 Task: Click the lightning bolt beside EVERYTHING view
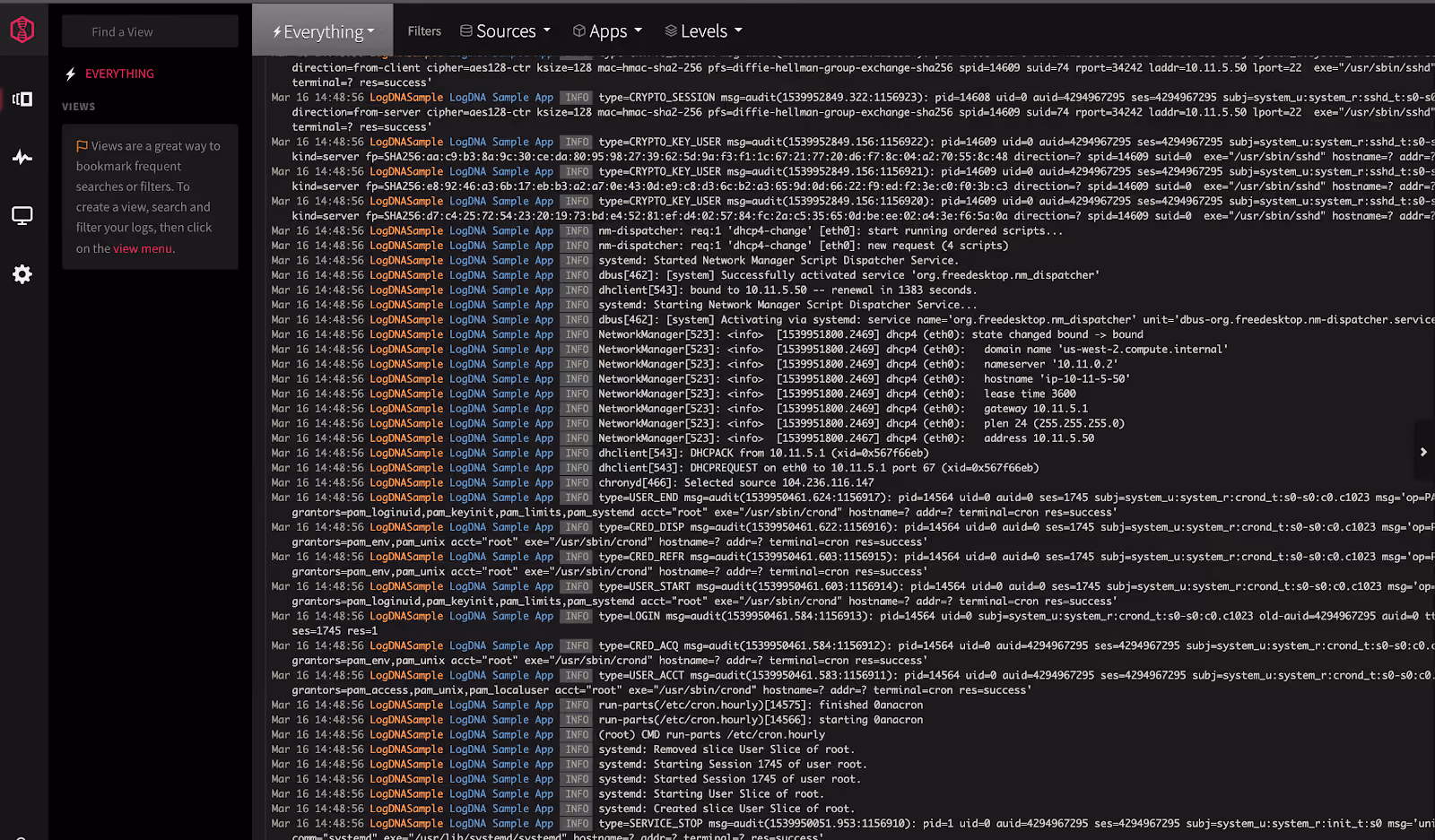pyautogui.click(x=71, y=74)
